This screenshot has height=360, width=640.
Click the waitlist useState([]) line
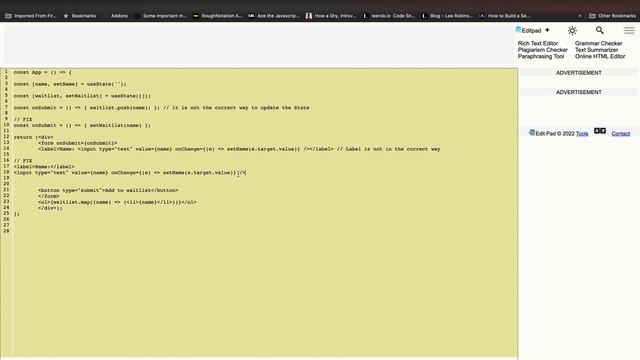point(82,96)
